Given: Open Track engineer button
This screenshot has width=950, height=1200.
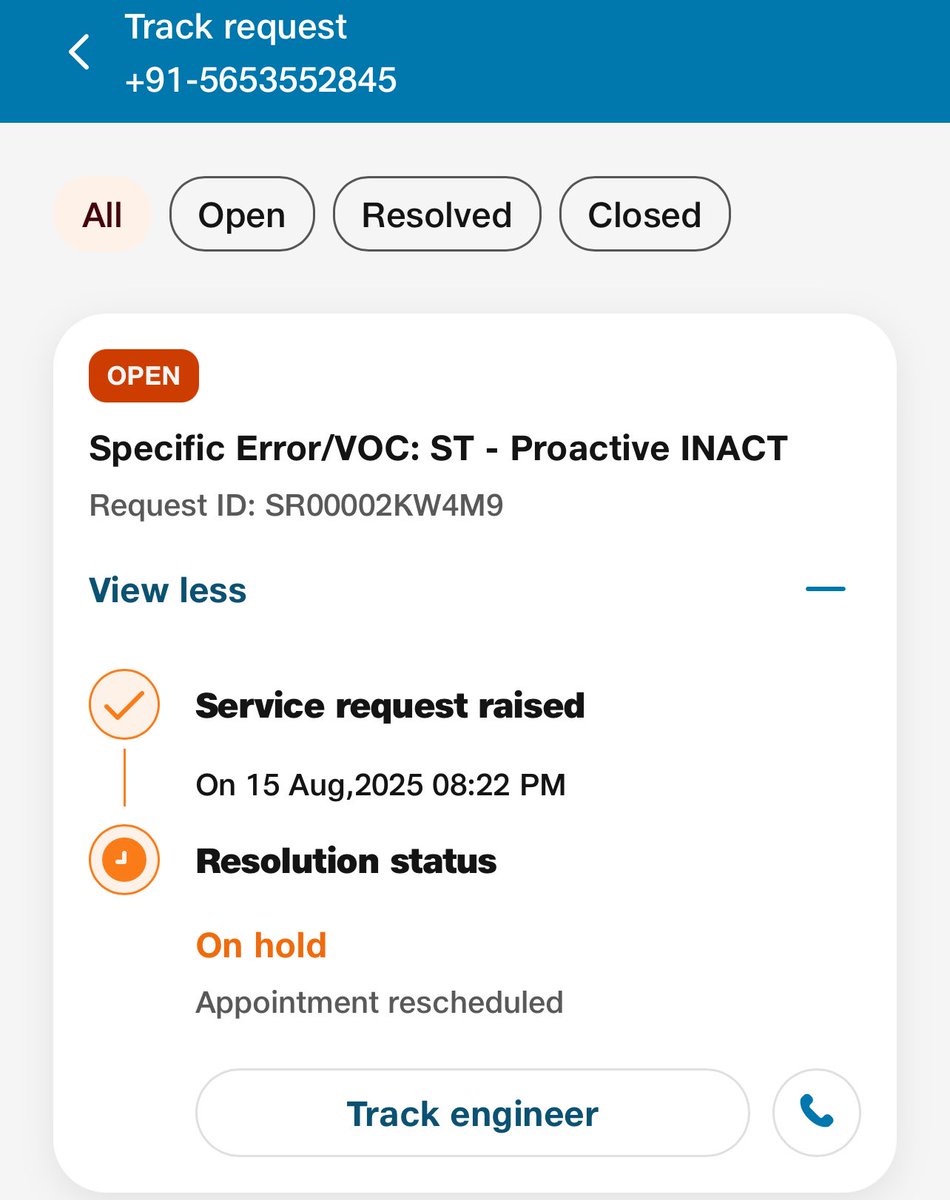Looking at the screenshot, I should tap(472, 1113).
